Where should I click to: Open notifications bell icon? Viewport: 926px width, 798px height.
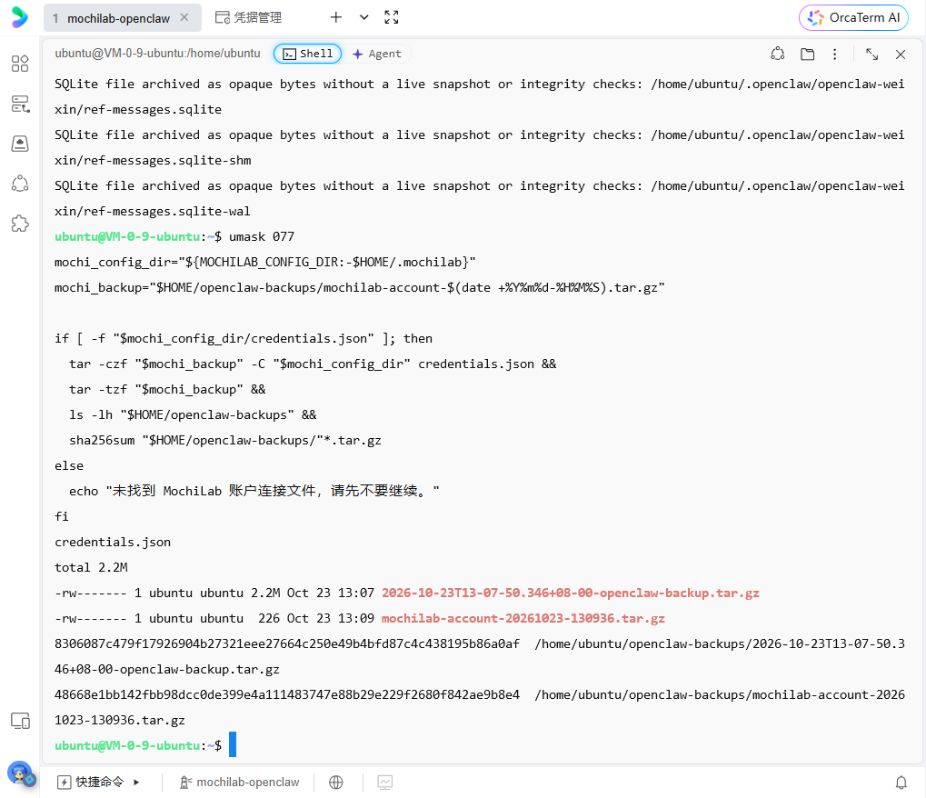pyautogui.click(x=901, y=783)
